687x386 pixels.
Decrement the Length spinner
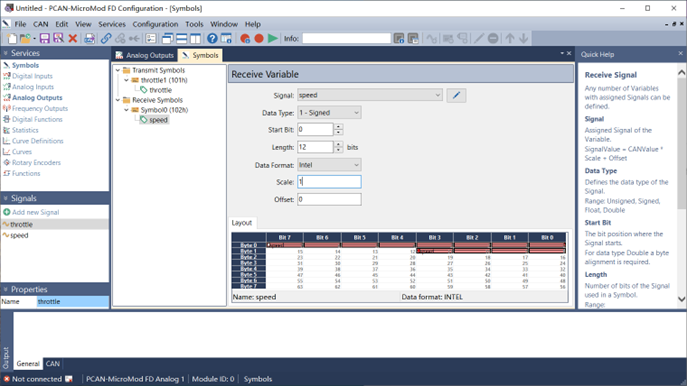pos(338,150)
